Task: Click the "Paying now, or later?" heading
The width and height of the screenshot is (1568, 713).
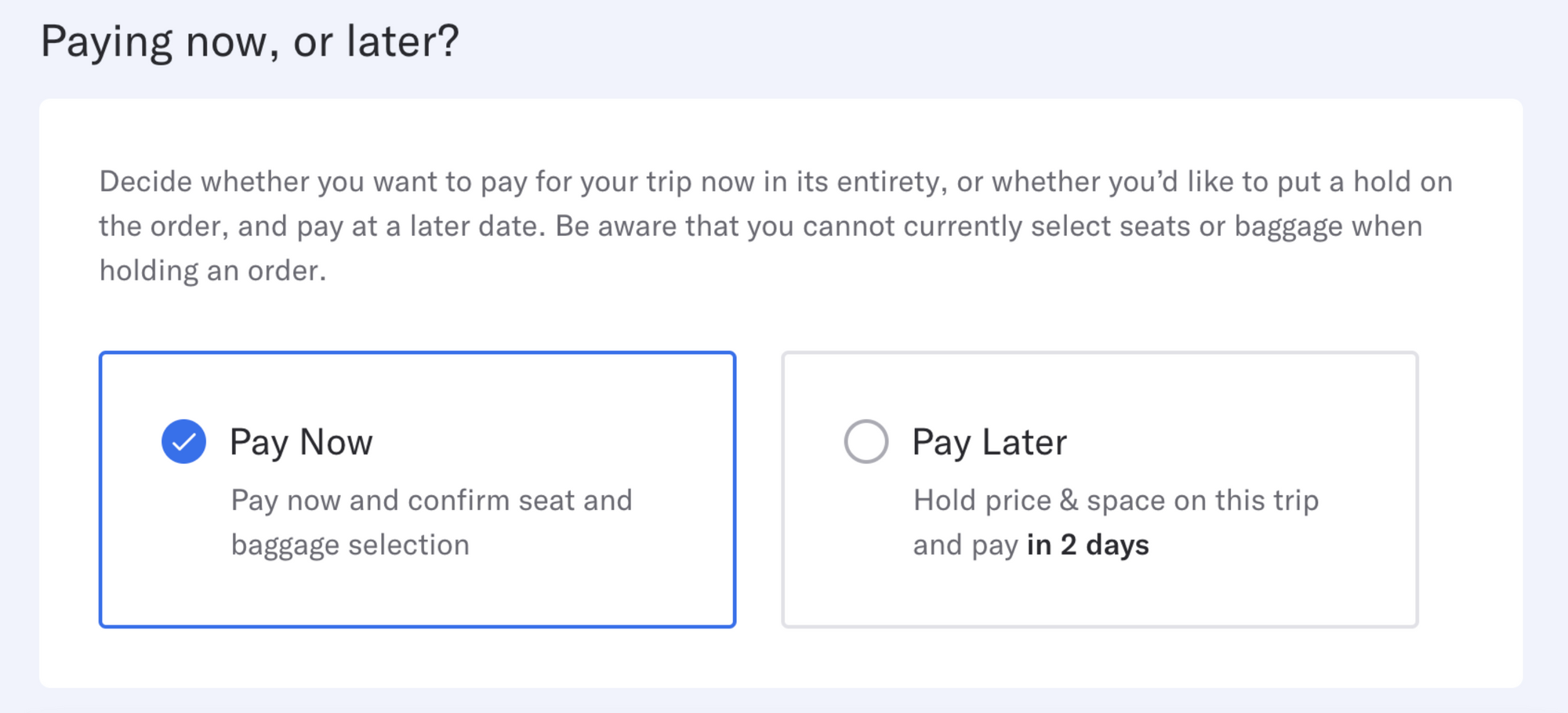Action: pos(249,41)
